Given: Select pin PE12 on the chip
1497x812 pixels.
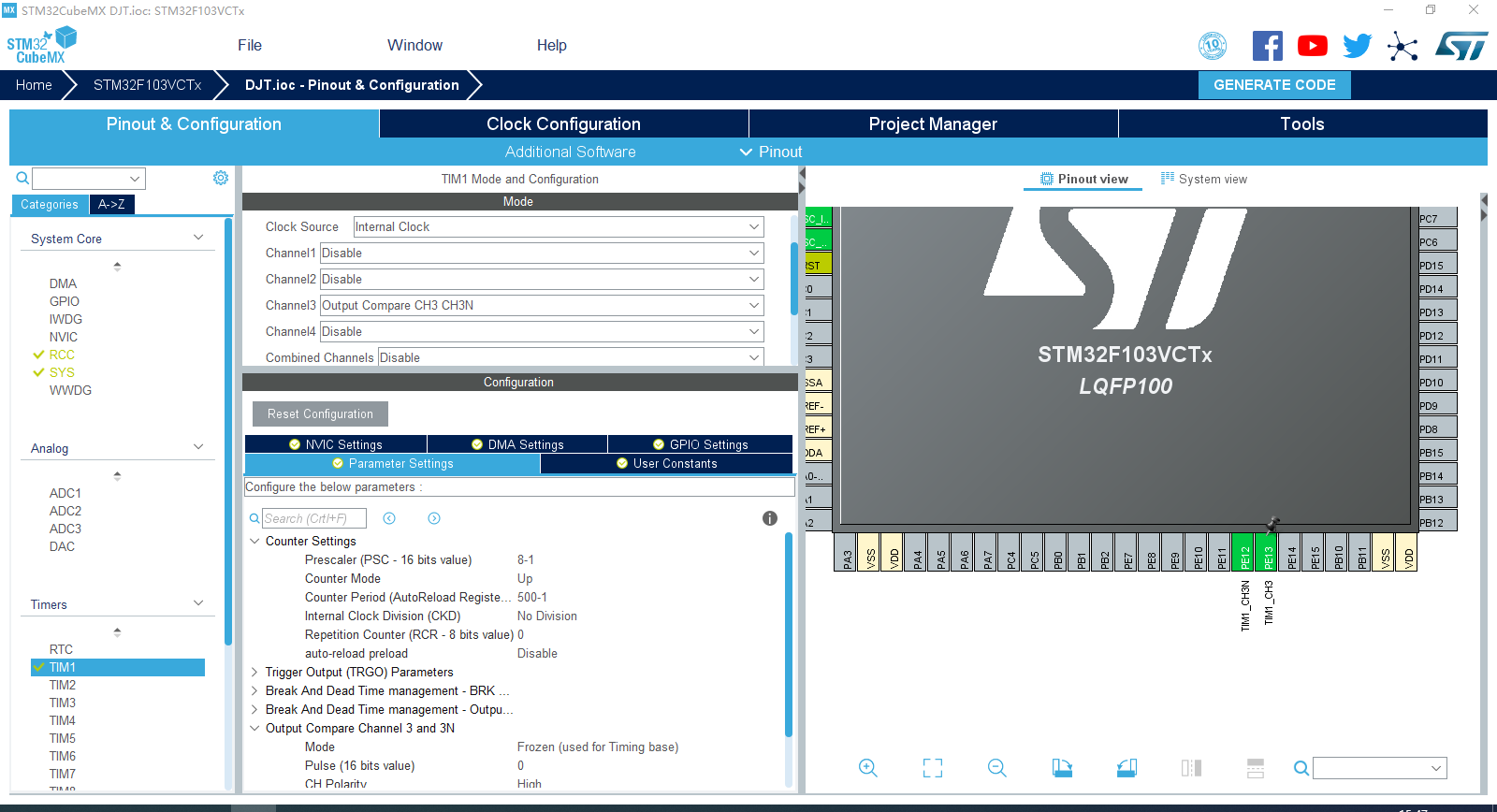Looking at the screenshot, I should point(1243,552).
